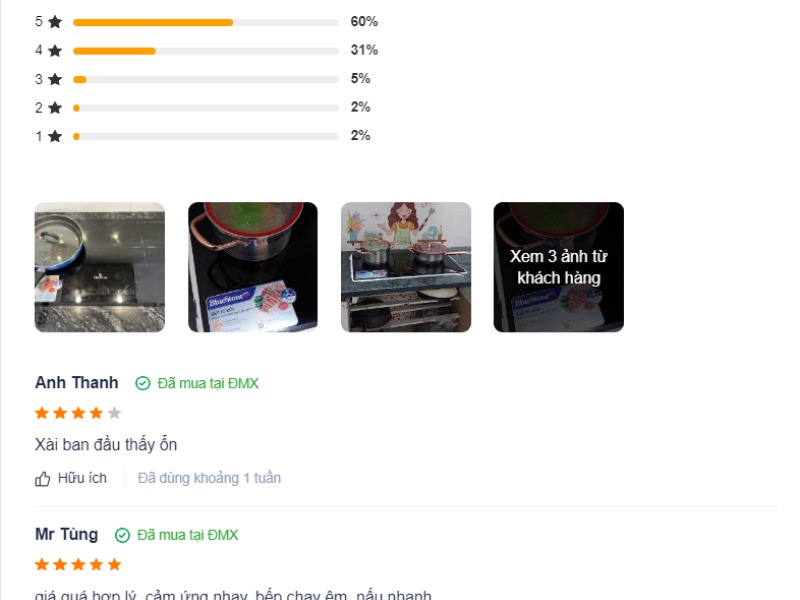Click the star icon on the 4-star row
This screenshot has width=800, height=600.
point(55,50)
